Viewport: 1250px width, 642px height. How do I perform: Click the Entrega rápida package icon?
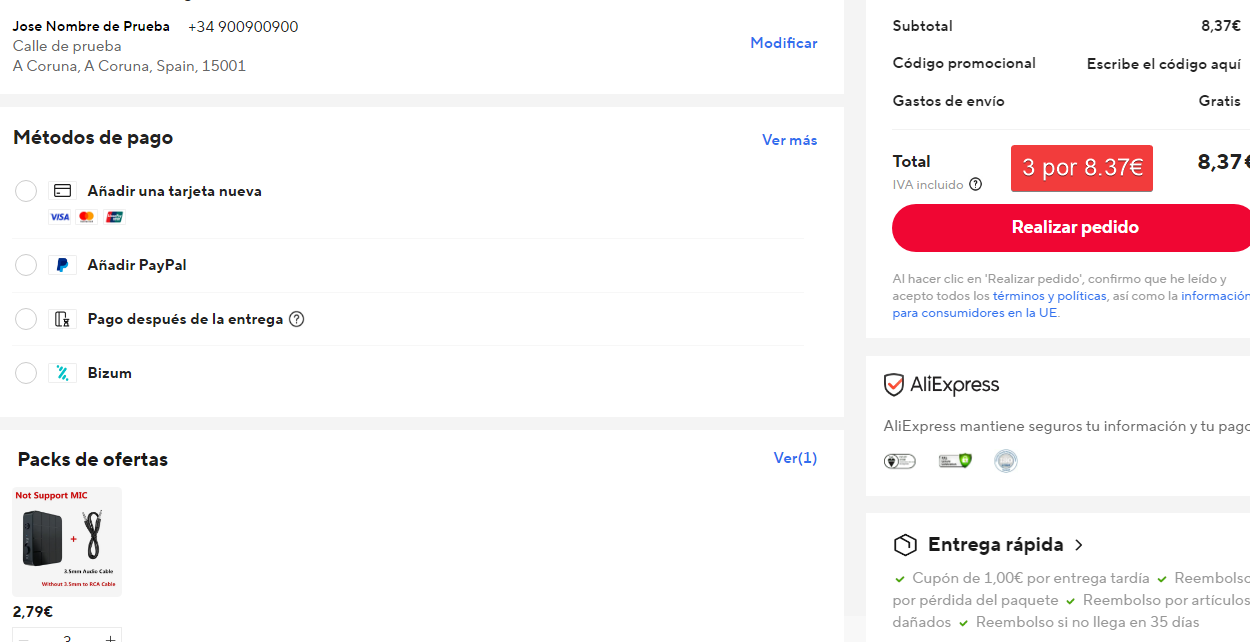[x=905, y=545]
